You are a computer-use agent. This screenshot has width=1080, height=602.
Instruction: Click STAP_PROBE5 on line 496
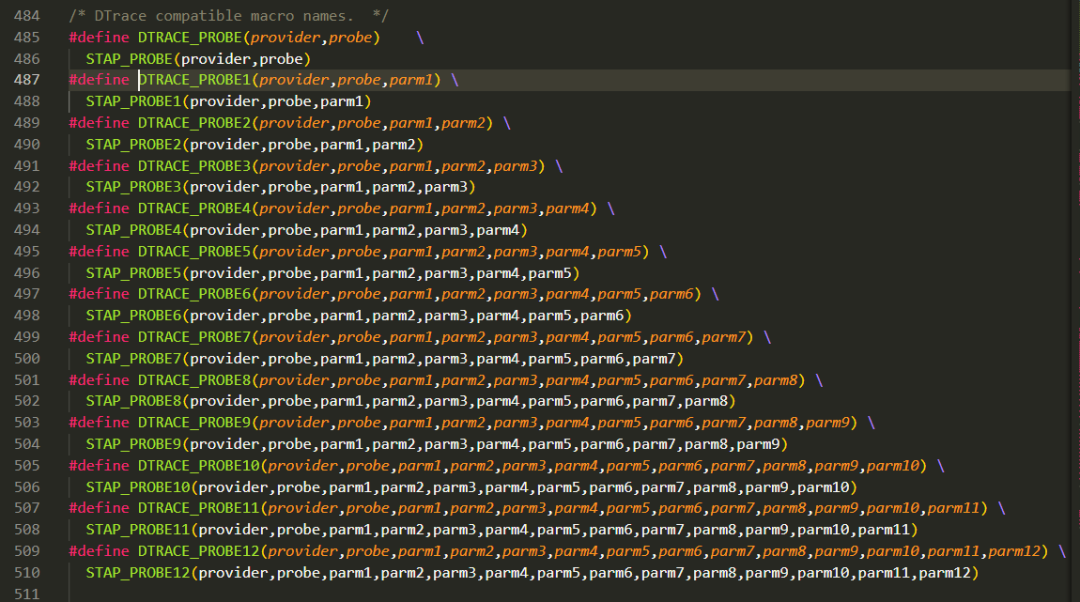point(133,273)
